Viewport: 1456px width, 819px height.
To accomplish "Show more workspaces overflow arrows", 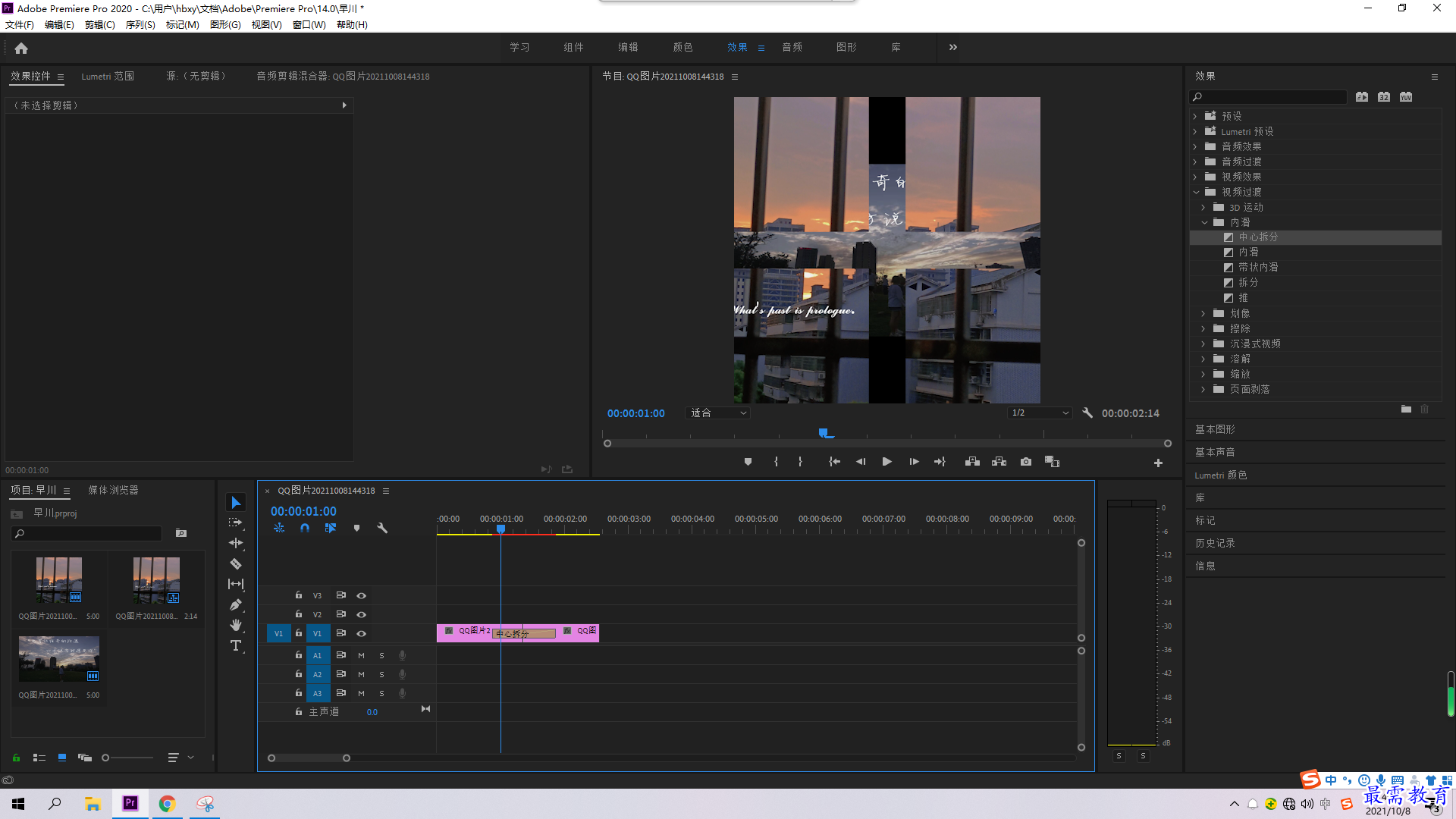I will pos(953,48).
